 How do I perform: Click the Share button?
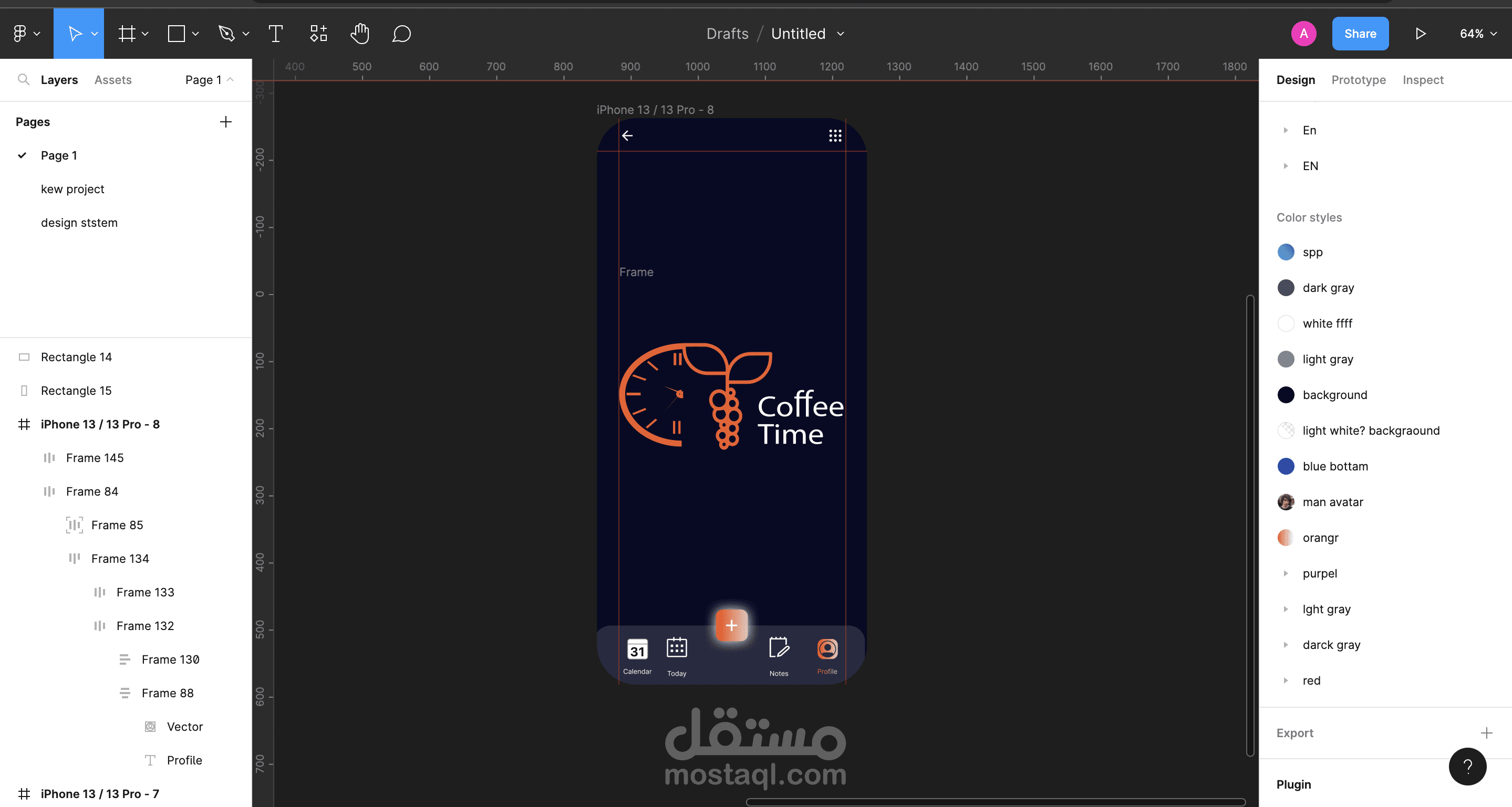[1360, 34]
